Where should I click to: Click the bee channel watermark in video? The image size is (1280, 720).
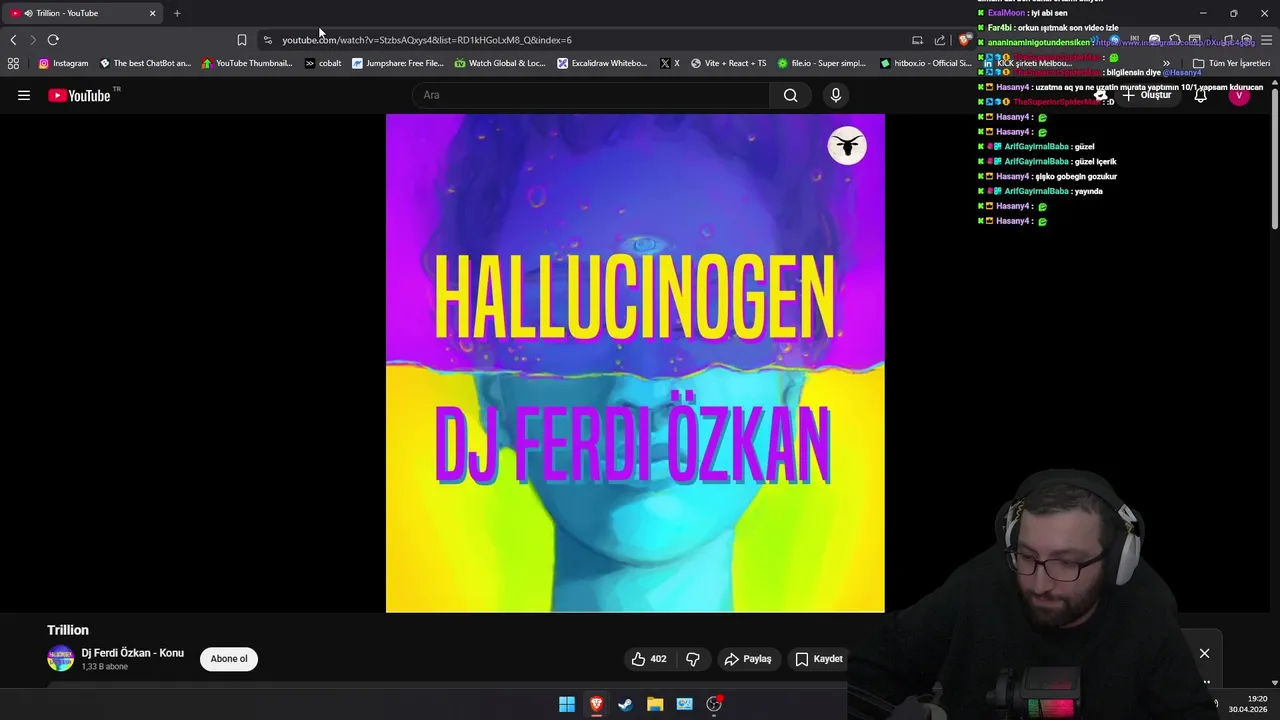[x=847, y=146]
